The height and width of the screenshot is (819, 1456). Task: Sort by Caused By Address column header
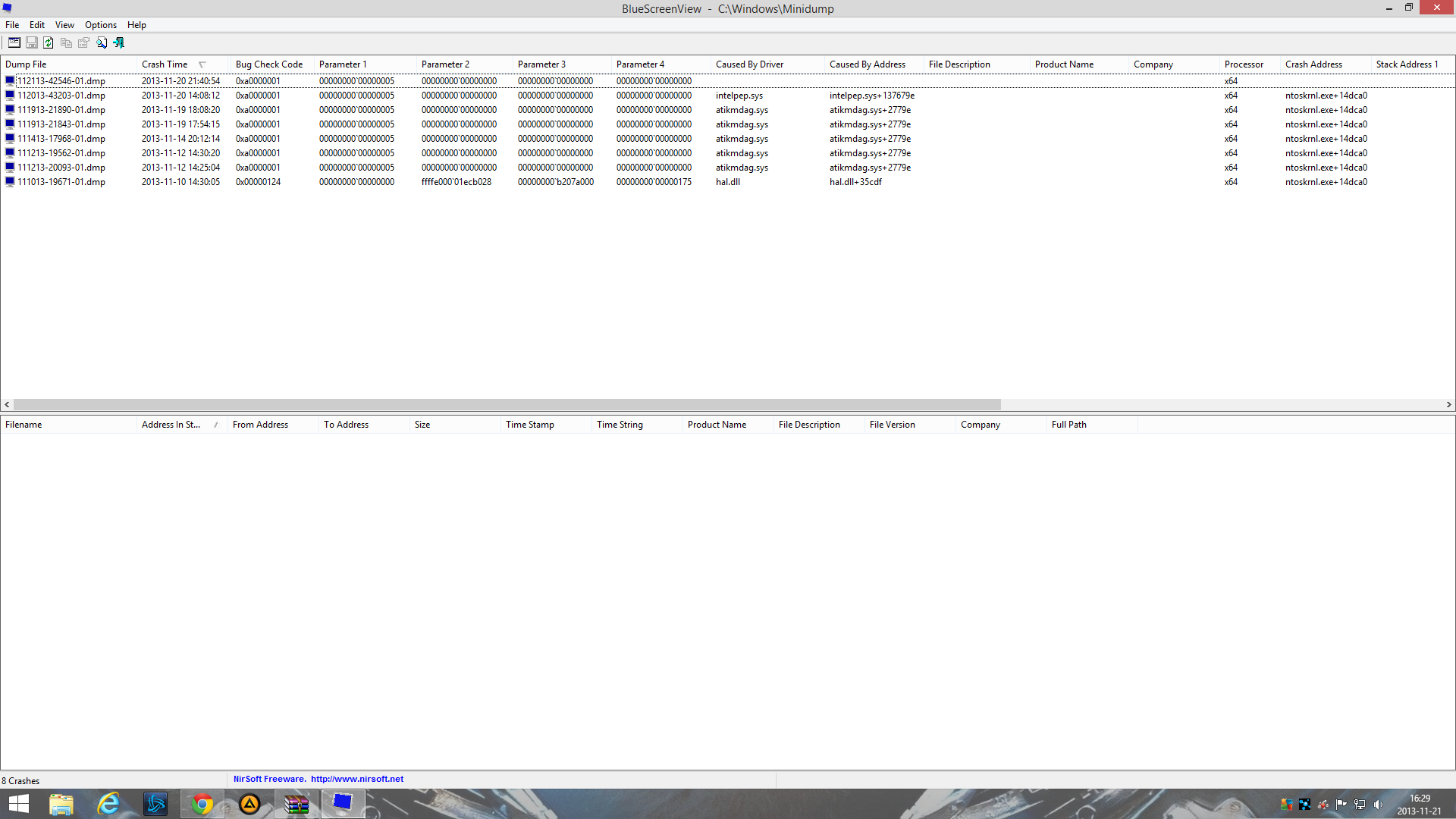click(x=874, y=64)
